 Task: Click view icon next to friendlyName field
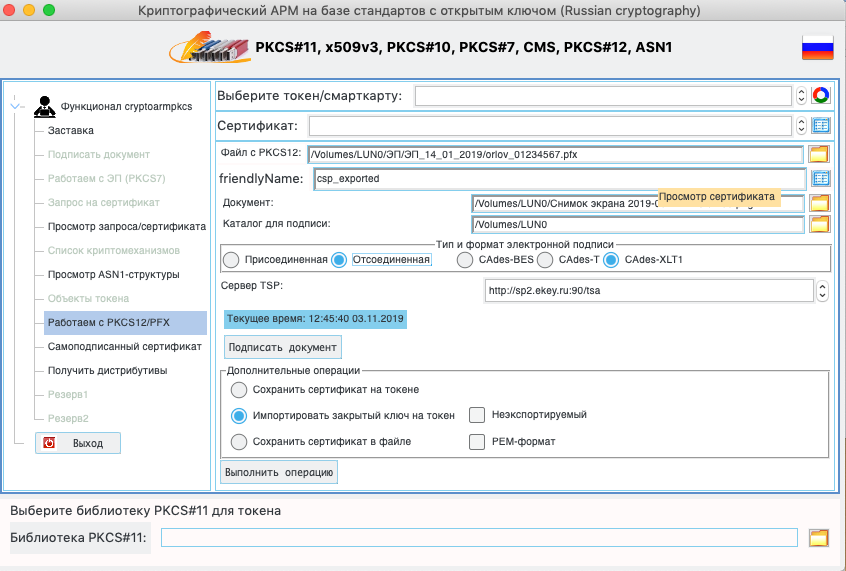pos(821,179)
